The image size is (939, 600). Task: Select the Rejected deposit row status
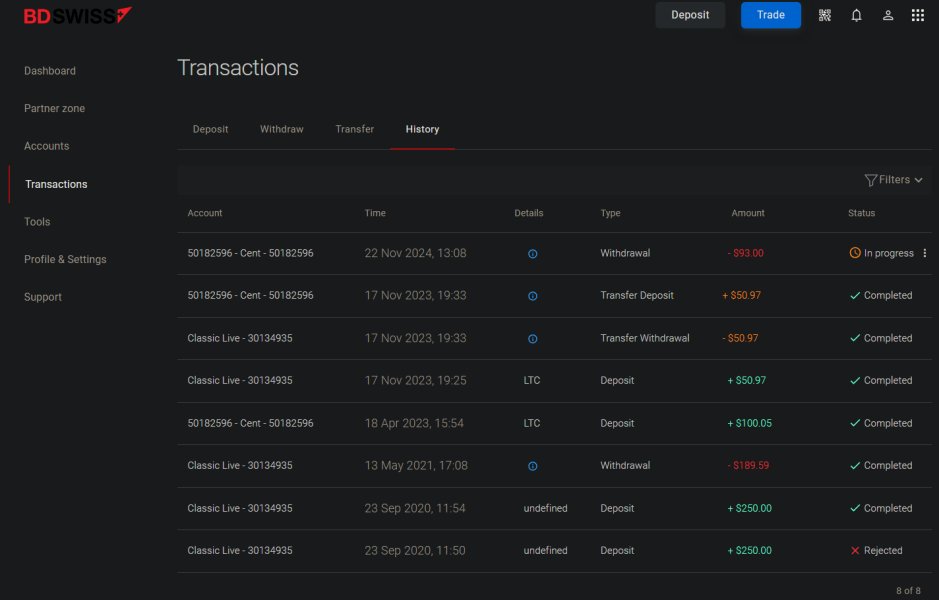(x=876, y=551)
